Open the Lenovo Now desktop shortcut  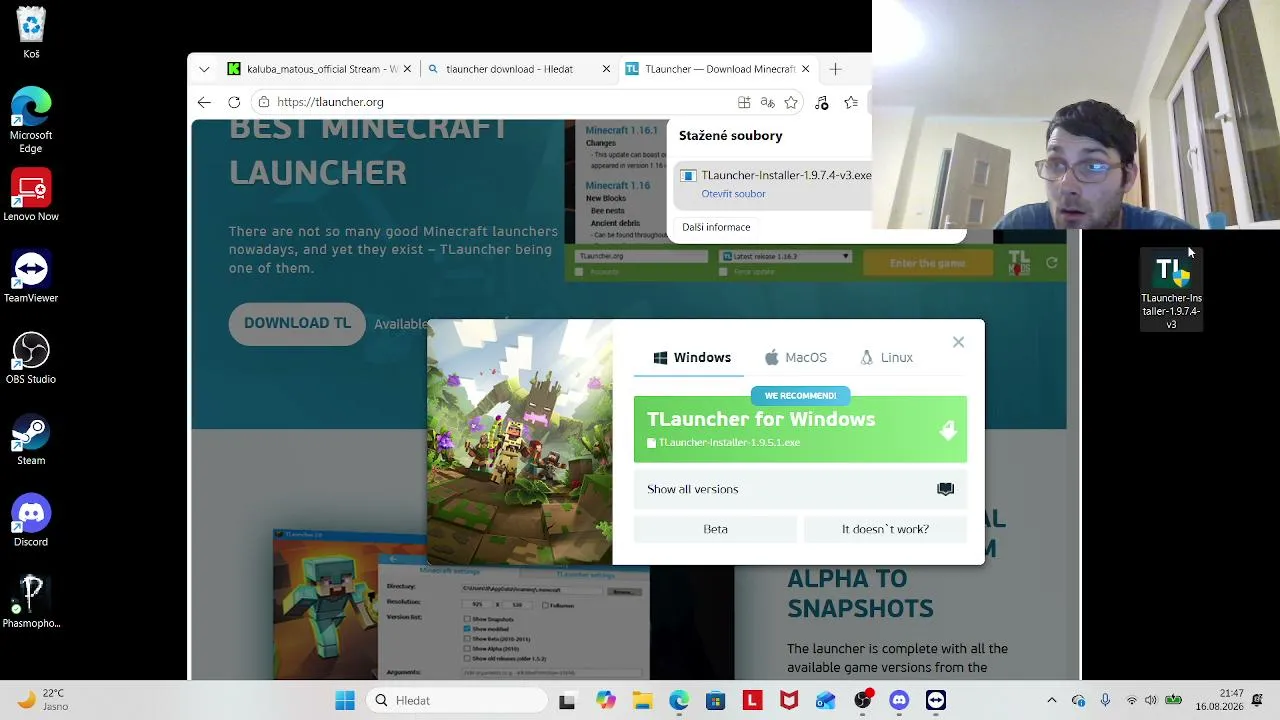[x=31, y=195]
